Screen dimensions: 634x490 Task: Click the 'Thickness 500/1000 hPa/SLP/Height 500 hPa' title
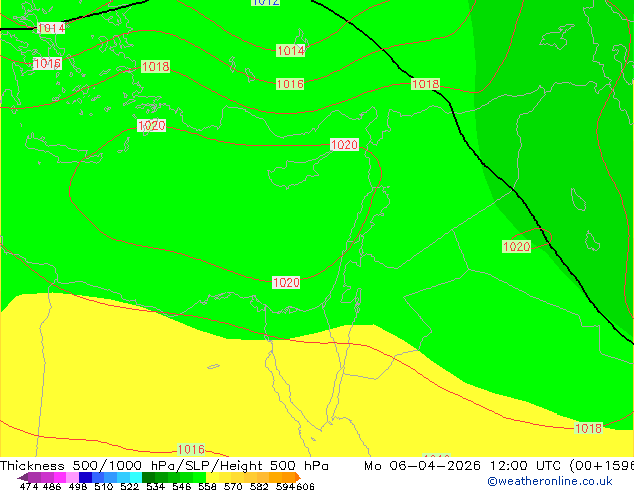[164, 466]
